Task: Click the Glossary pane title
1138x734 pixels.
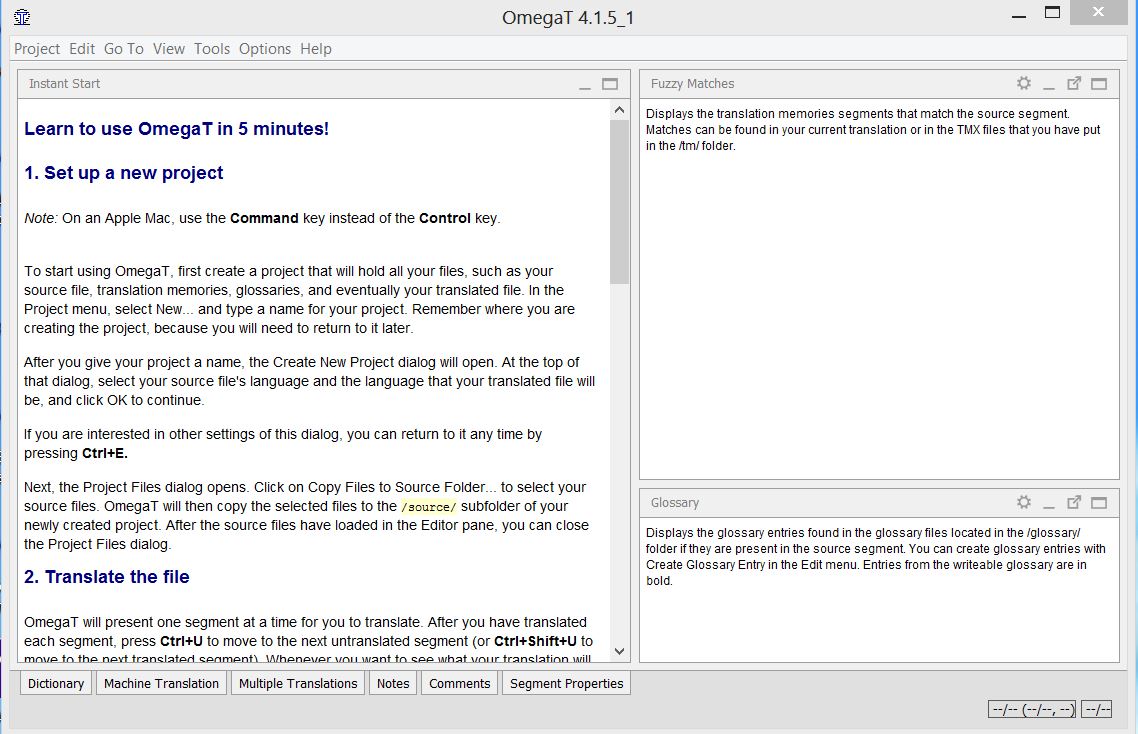Action: pyautogui.click(x=675, y=502)
